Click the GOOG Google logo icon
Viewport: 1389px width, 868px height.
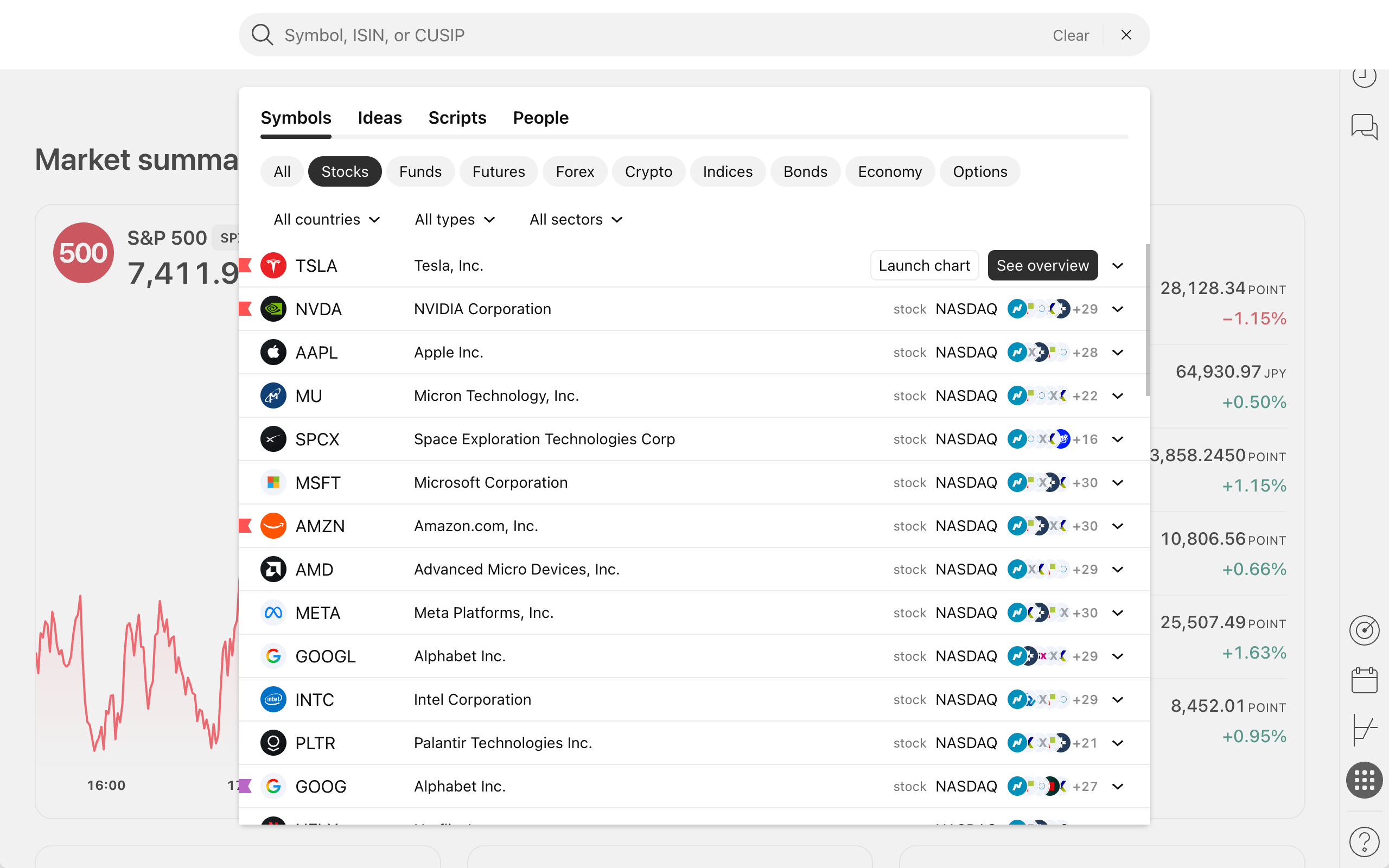pos(273,786)
